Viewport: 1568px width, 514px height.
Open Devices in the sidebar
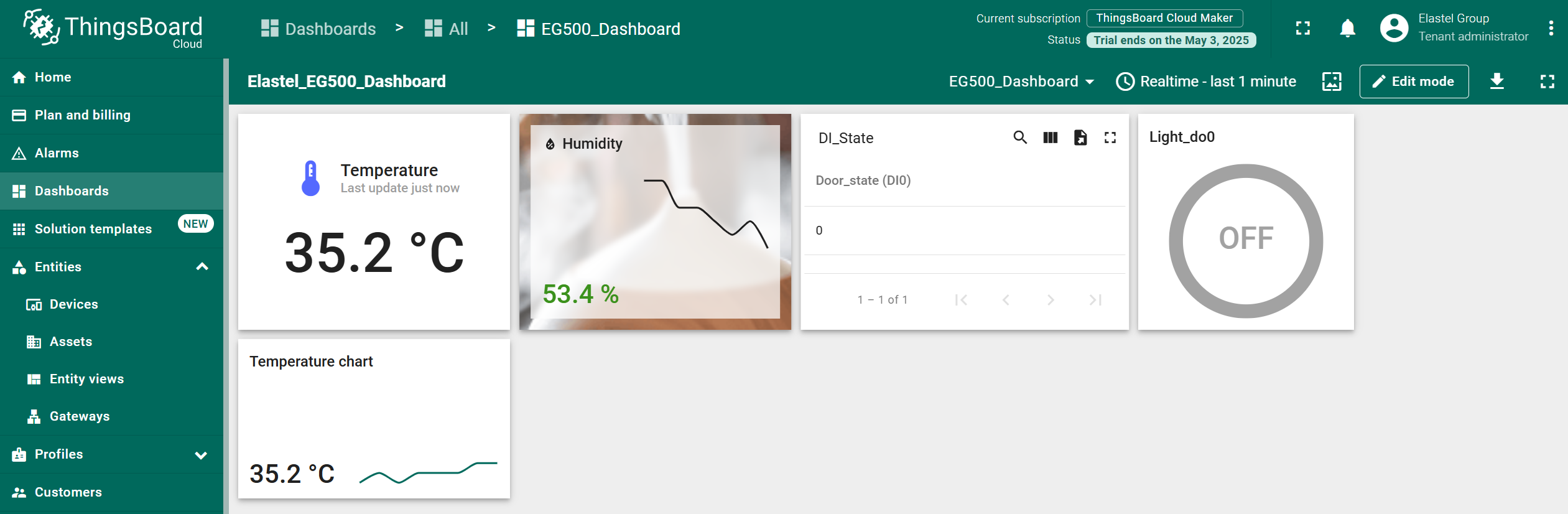pyautogui.click(x=73, y=304)
